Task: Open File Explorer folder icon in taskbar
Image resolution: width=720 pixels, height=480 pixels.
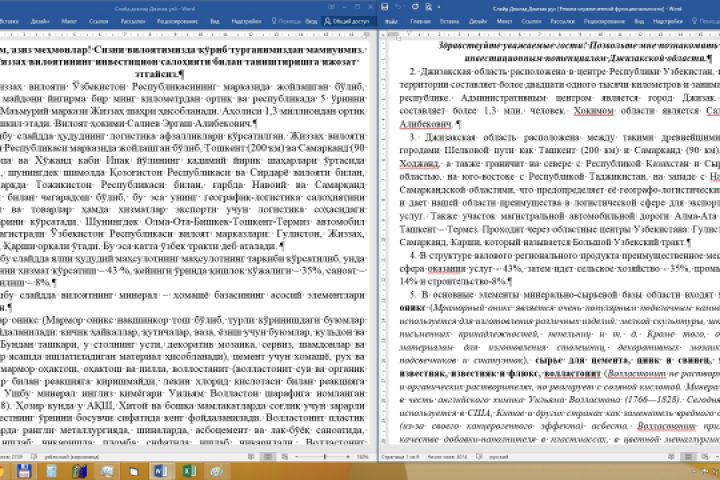Action: click(134, 471)
